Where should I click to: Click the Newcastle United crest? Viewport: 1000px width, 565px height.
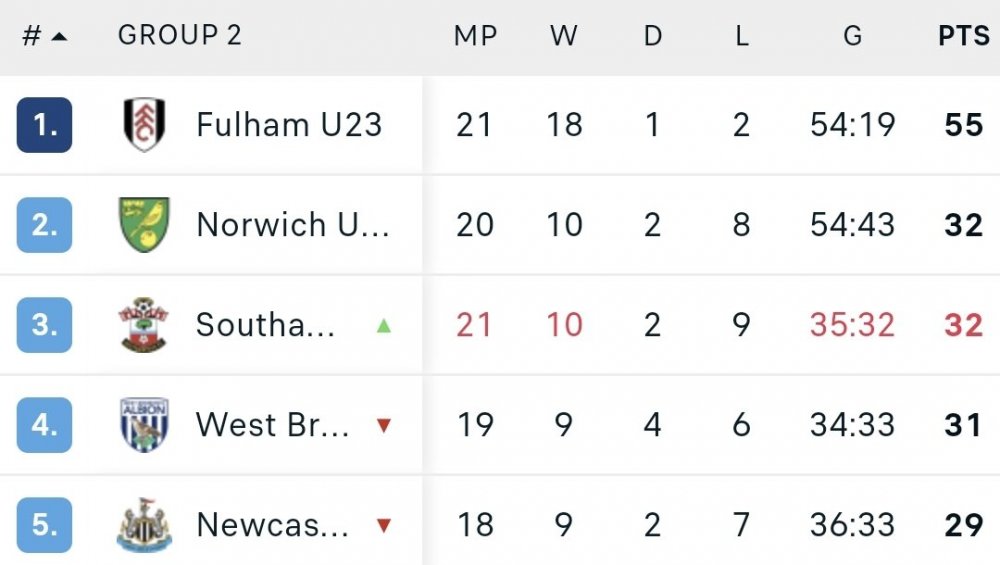pyautogui.click(x=144, y=525)
